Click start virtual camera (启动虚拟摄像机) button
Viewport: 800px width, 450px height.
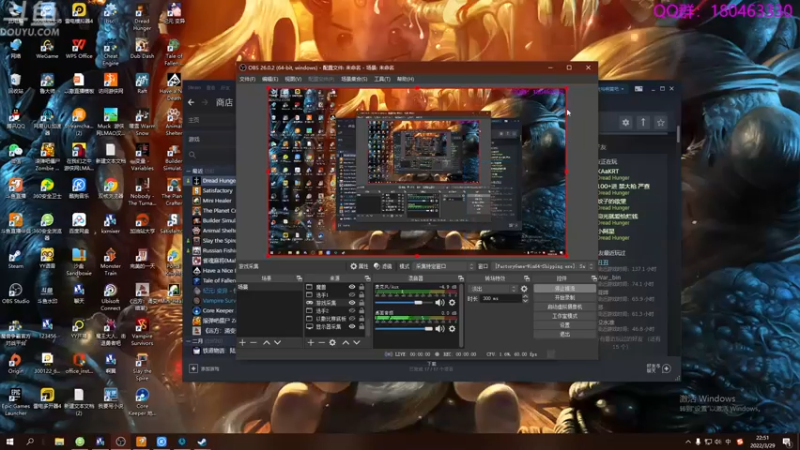pos(564,307)
